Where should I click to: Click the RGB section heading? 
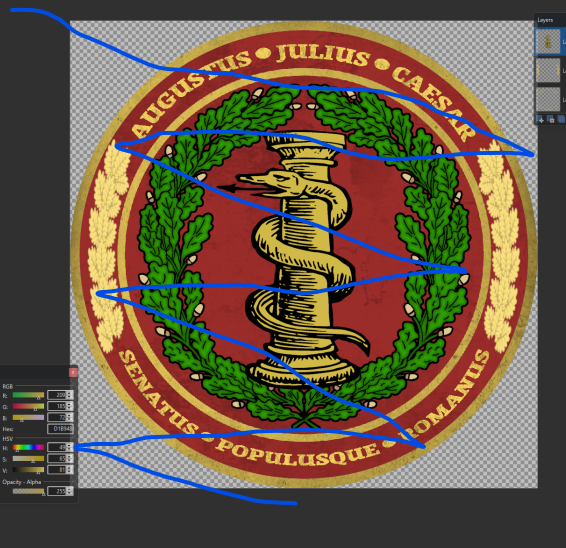tap(8, 386)
